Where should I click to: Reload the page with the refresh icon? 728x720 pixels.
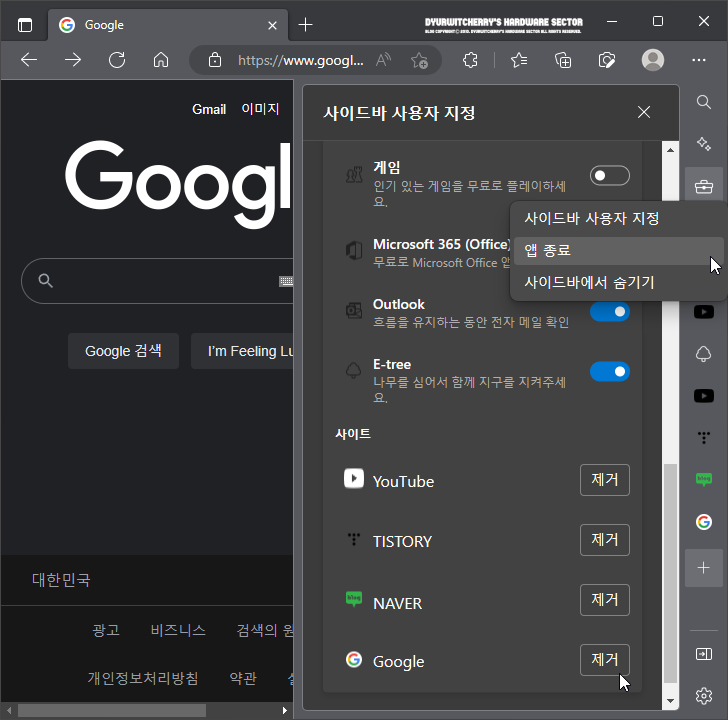117,60
